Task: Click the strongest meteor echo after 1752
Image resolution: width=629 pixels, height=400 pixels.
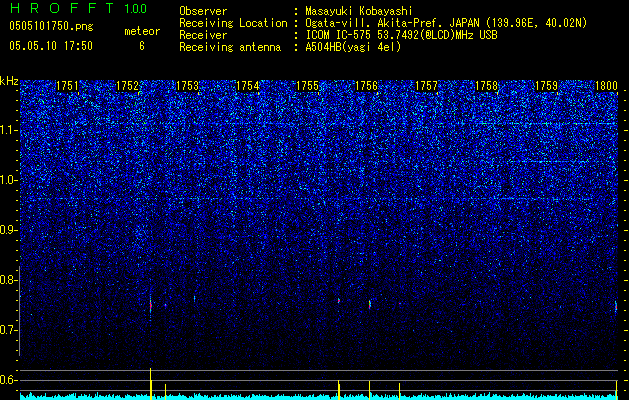Action: tap(151, 306)
